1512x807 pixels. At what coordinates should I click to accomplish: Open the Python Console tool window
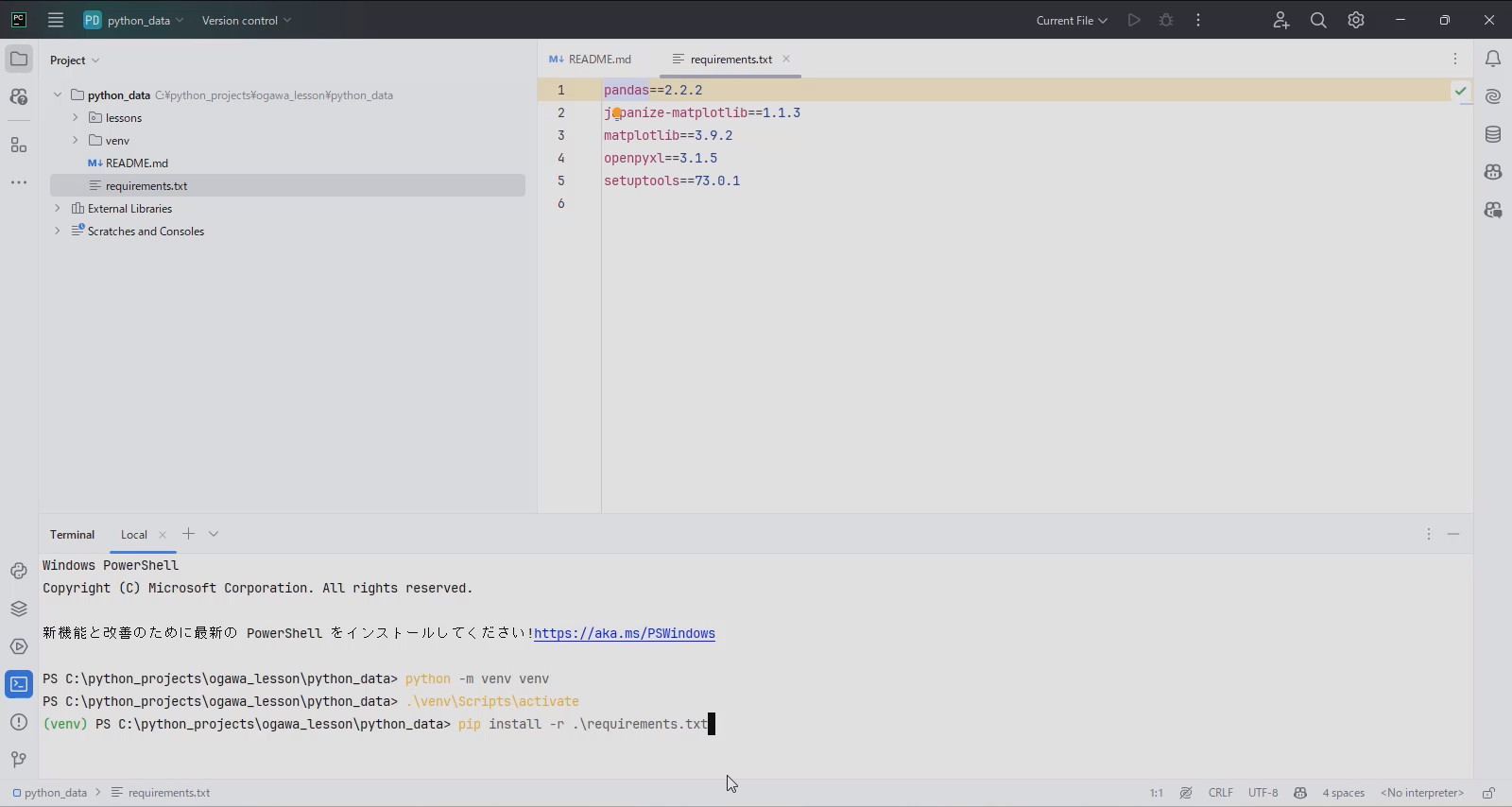point(19,571)
